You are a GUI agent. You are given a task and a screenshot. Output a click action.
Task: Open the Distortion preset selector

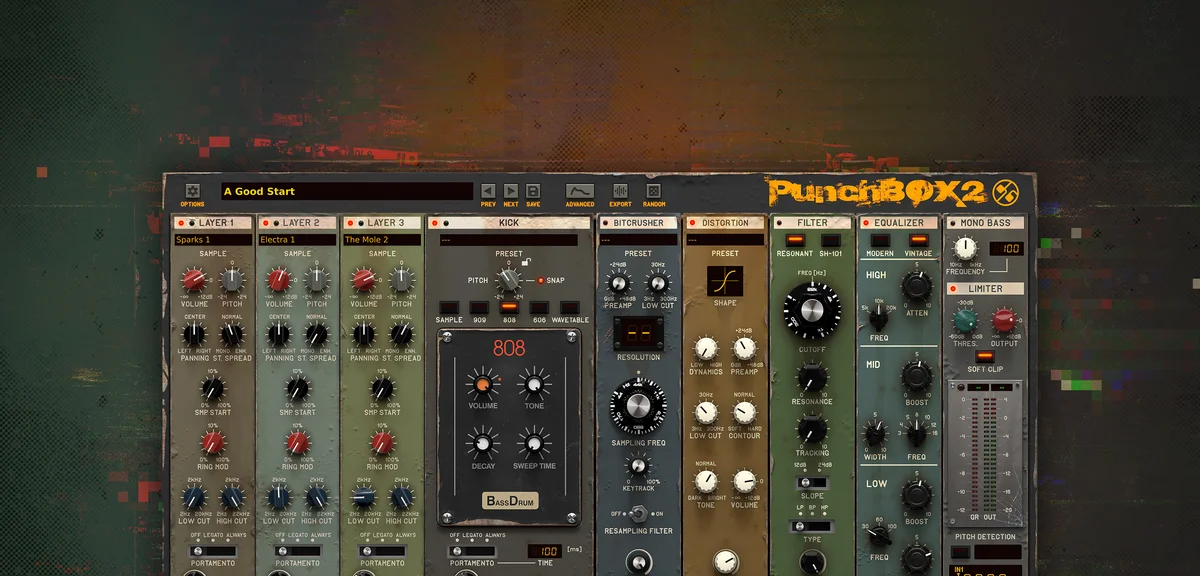(x=725, y=240)
